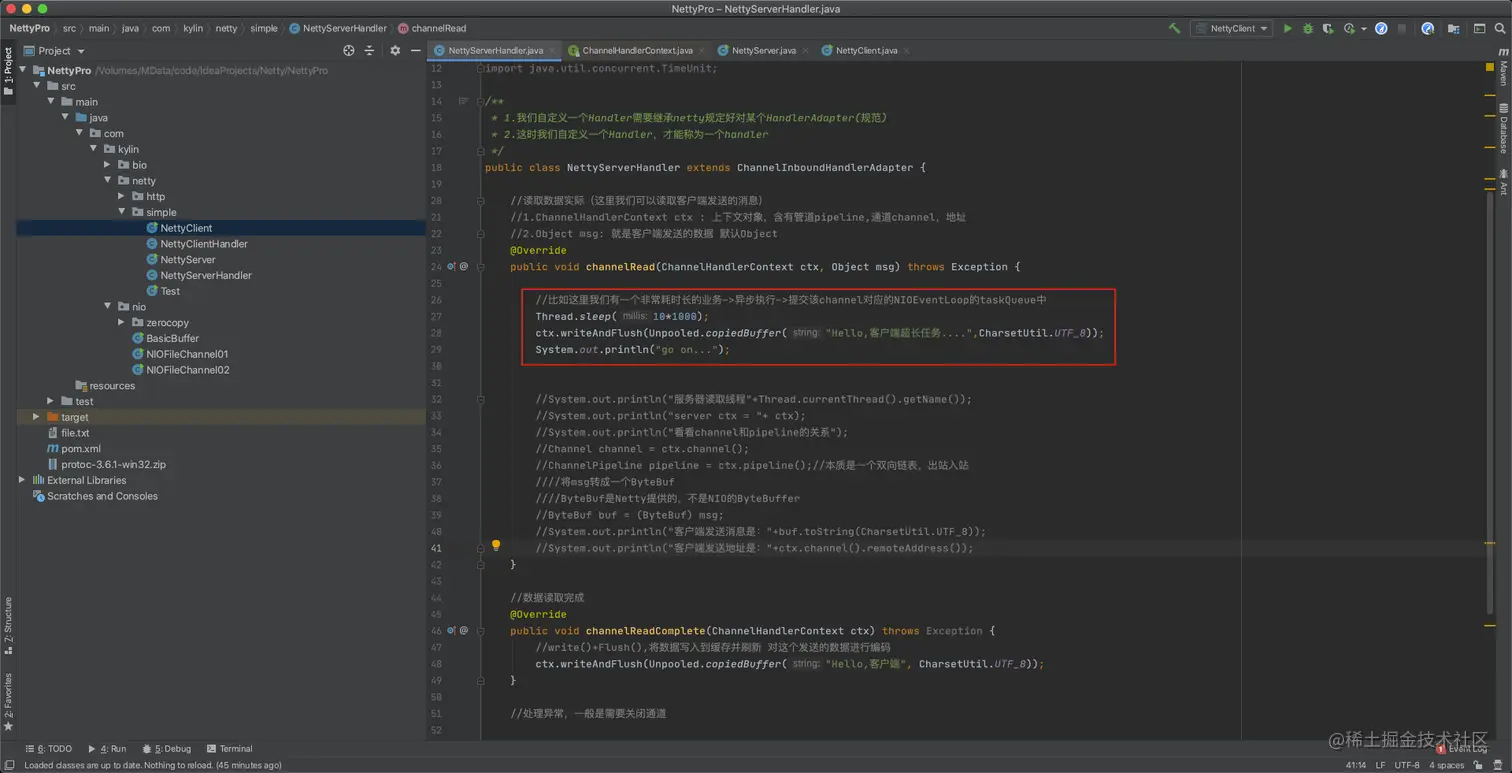
Task: Run with Coverage using the shield icon
Action: click(x=1328, y=29)
